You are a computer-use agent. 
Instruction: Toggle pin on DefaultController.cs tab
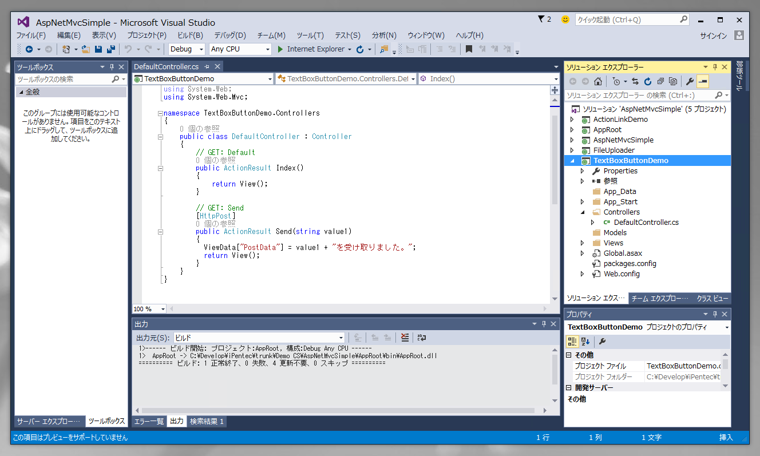point(207,66)
